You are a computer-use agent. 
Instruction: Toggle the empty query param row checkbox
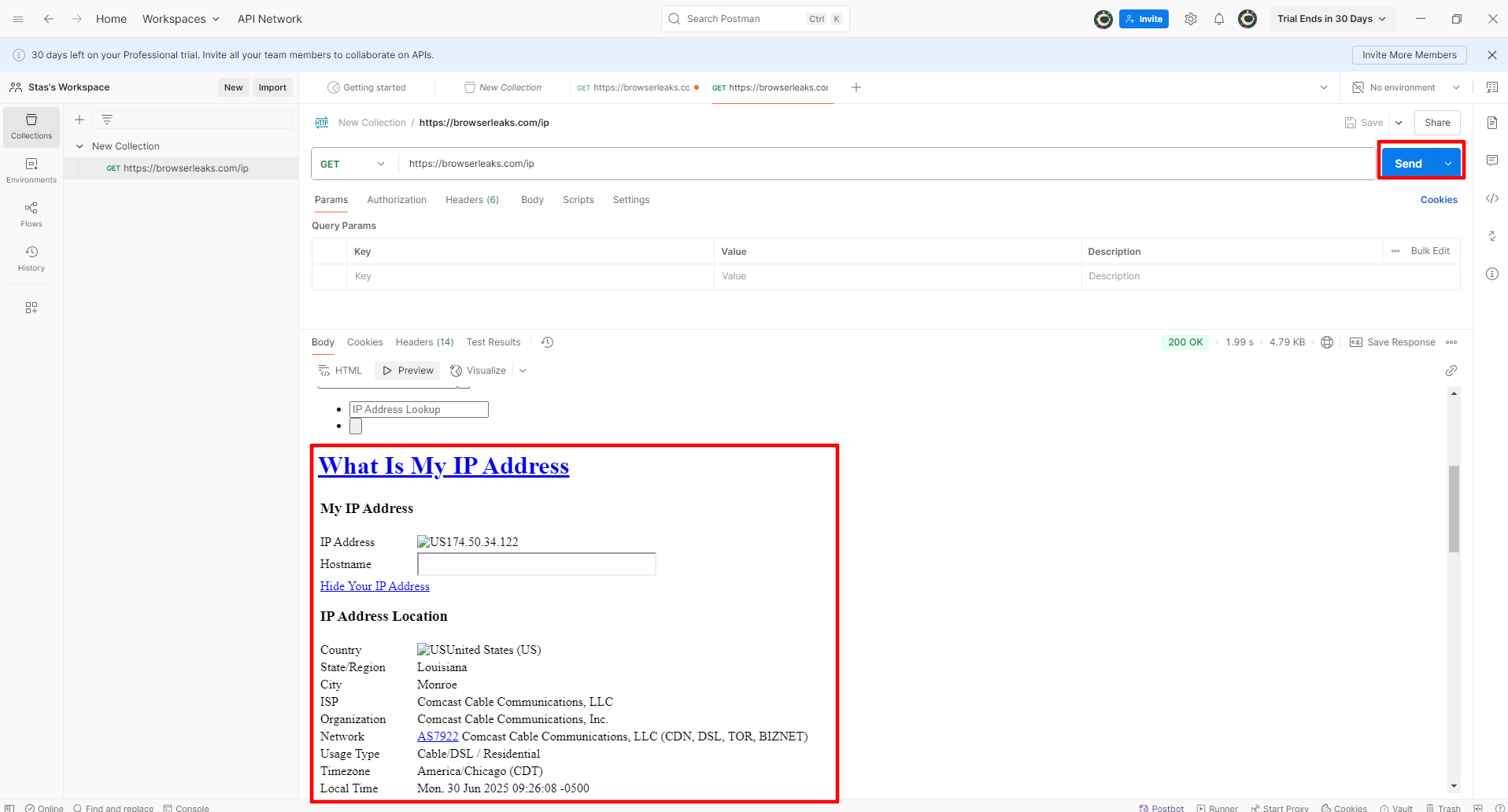pyautogui.click(x=330, y=276)
